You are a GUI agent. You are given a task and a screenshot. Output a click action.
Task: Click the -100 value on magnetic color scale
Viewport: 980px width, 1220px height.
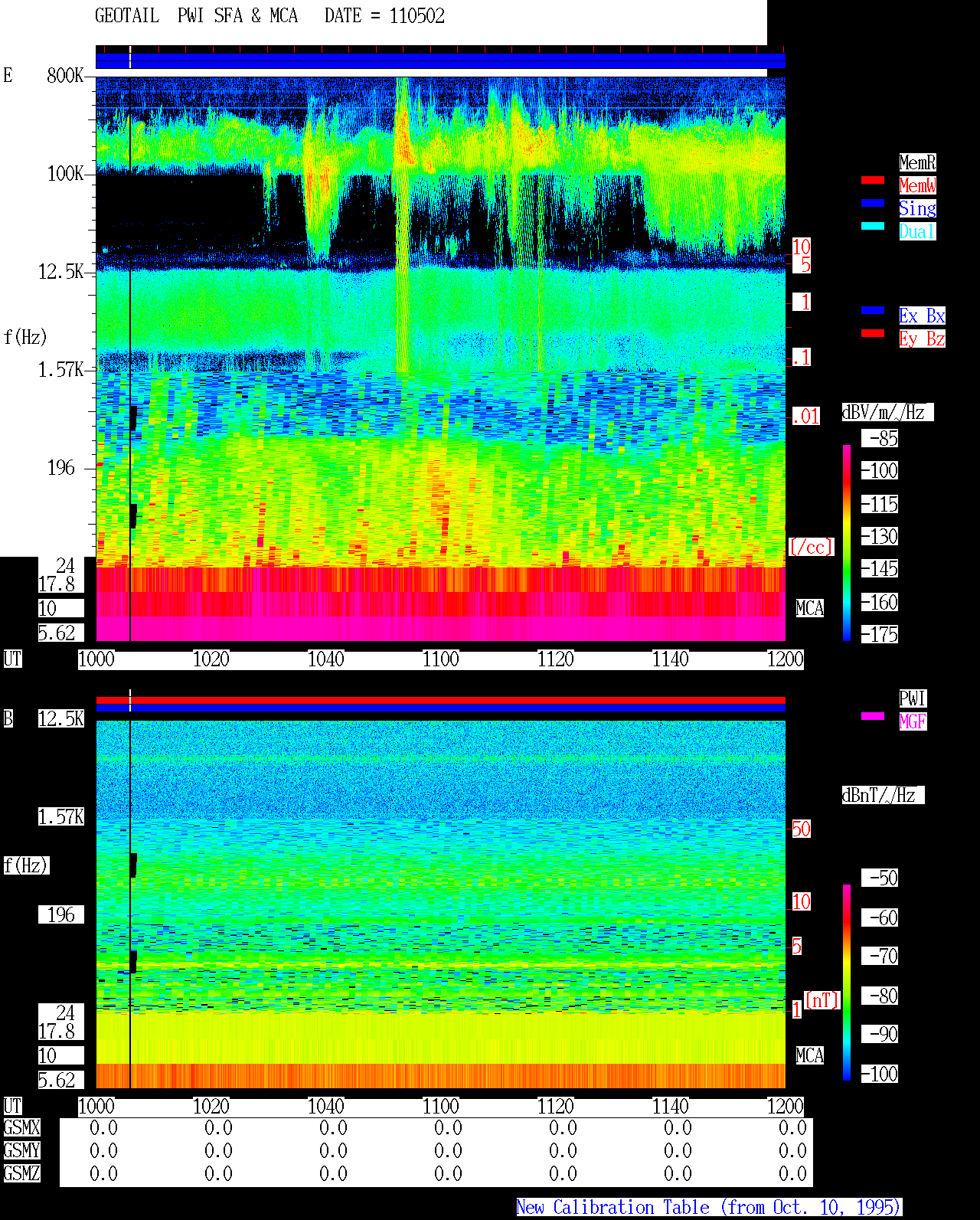pyautogui.click(x=880, y=1074)
